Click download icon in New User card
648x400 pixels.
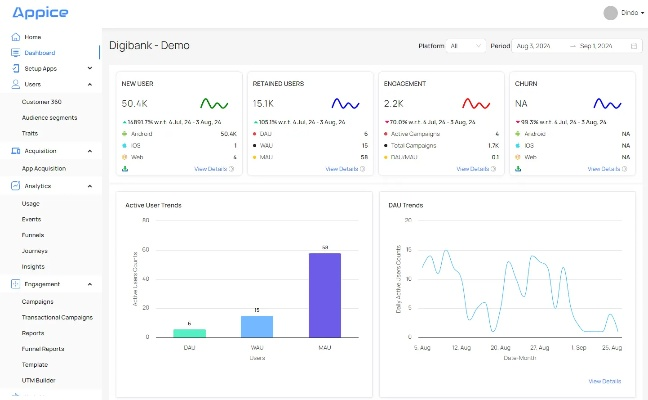pyautogui.click(x=124, y=169)
